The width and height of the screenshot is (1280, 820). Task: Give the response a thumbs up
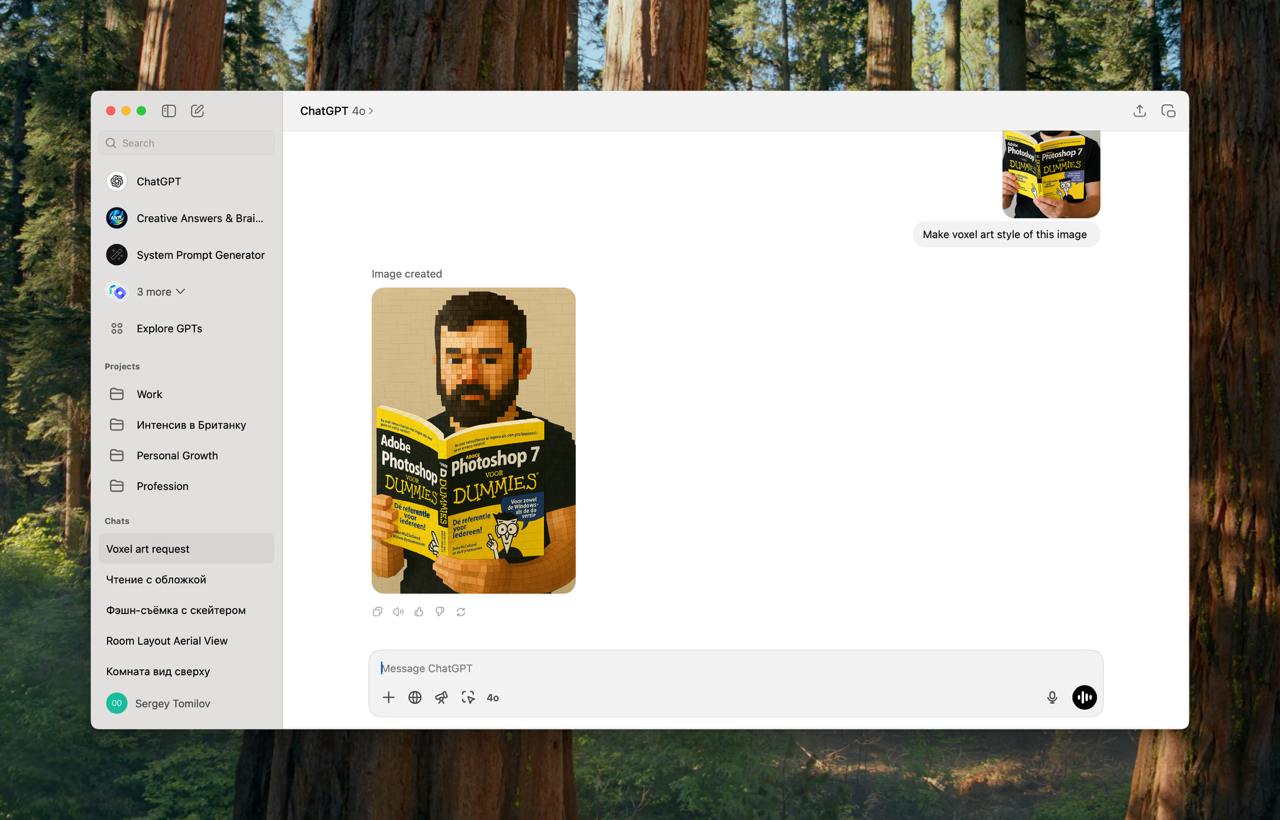(419, 612)
